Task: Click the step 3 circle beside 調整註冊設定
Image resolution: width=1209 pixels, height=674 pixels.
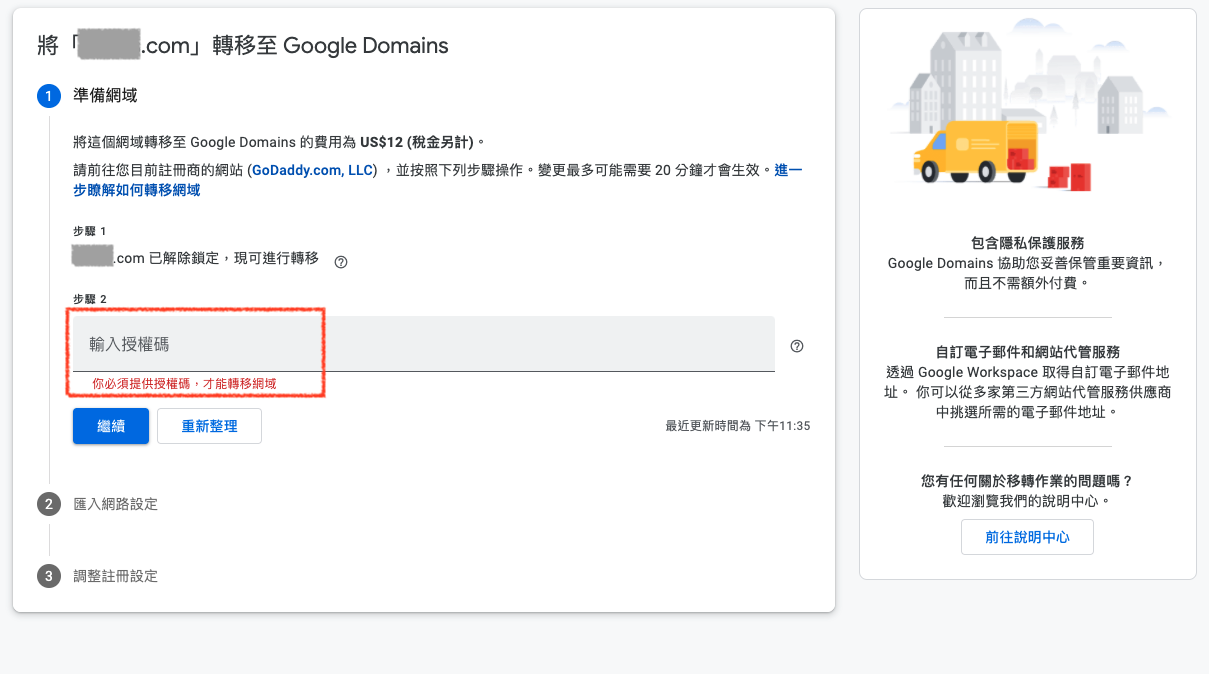Action: 48,576
